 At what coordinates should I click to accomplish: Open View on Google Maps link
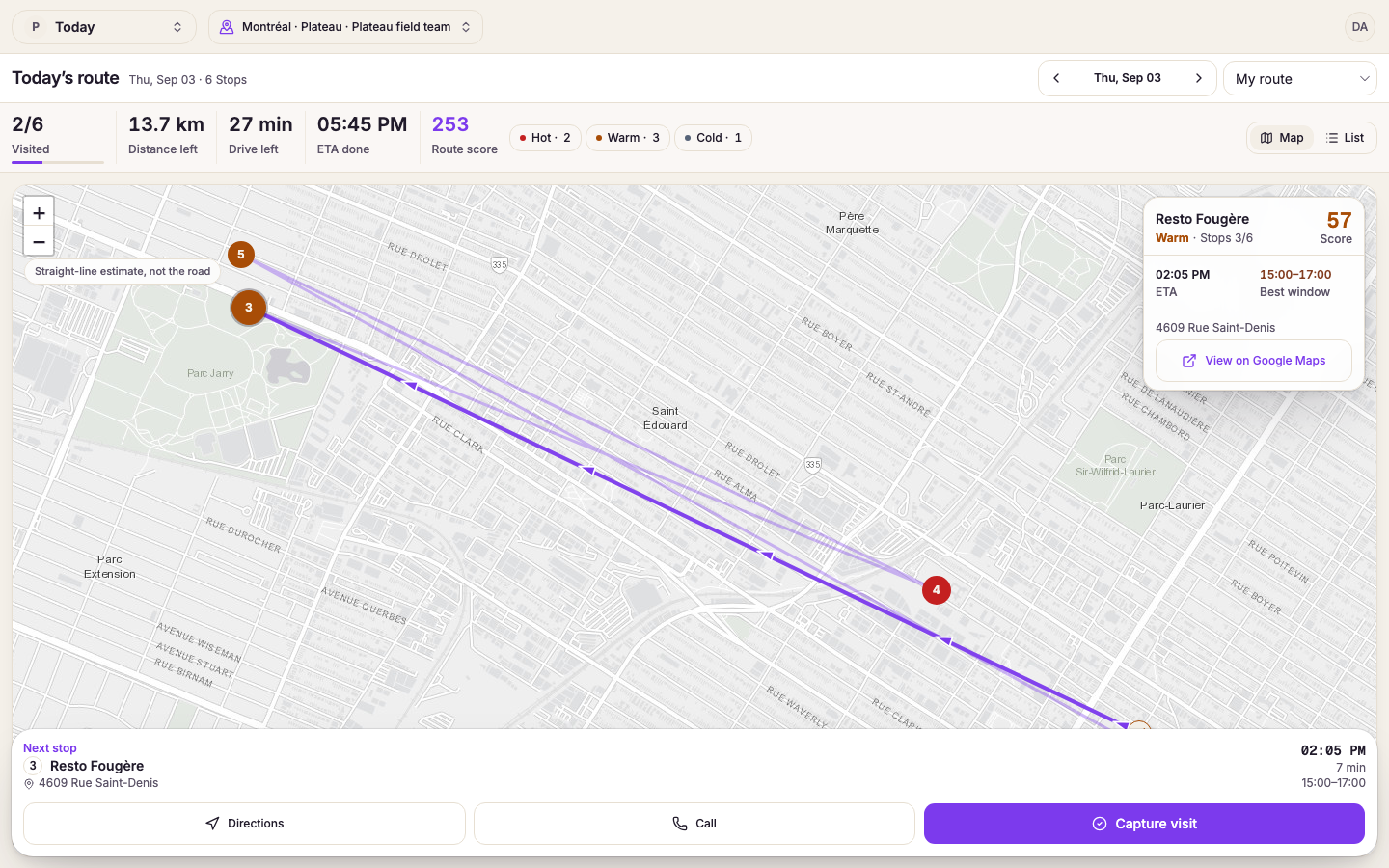point(1254,361)
